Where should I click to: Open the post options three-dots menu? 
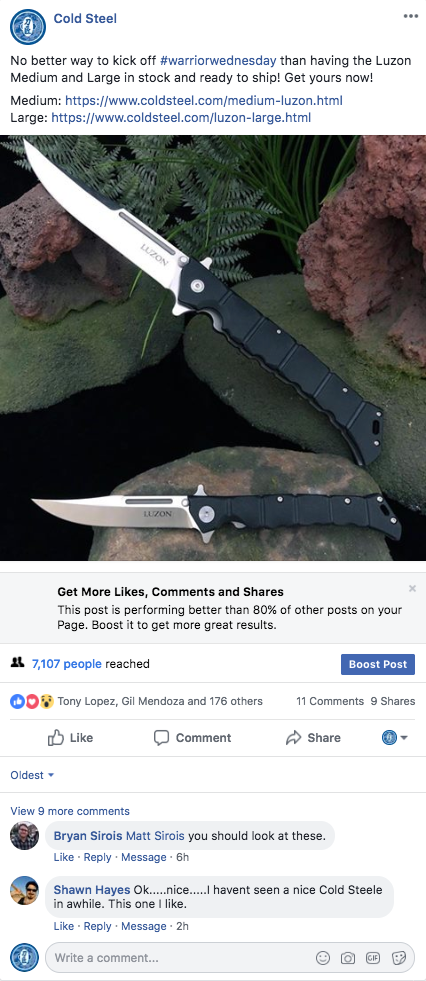410,17
